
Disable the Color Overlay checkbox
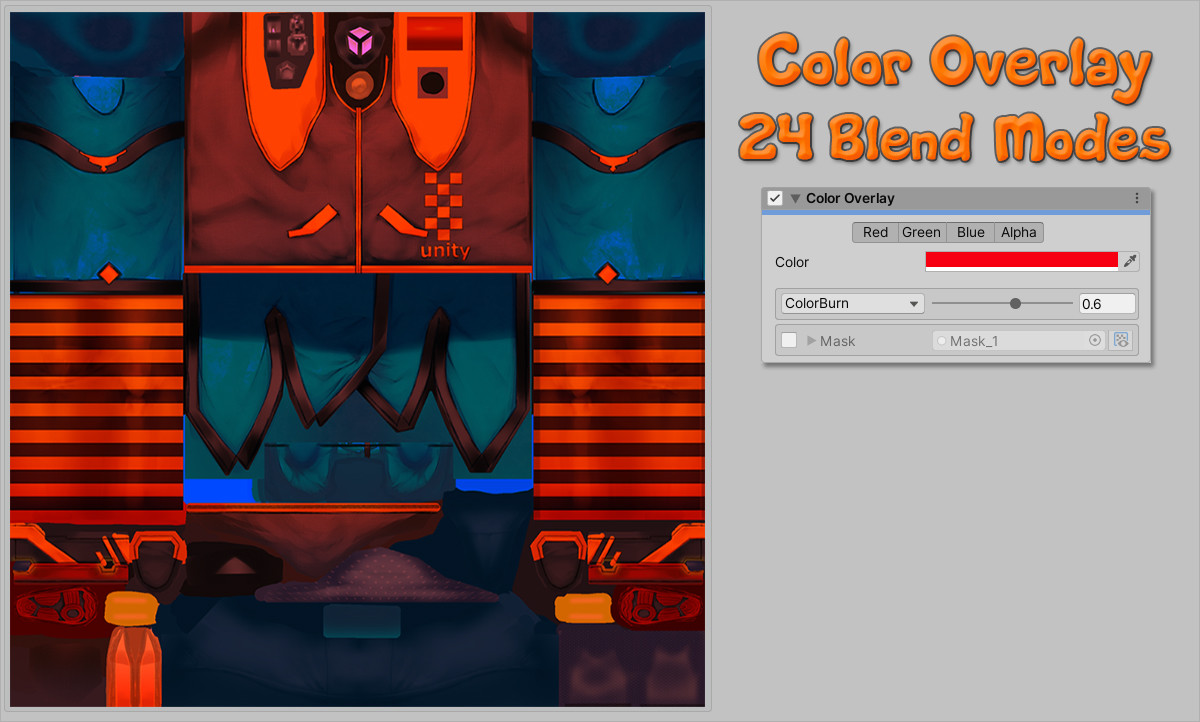pyautogui.click(x=775, y=198)
